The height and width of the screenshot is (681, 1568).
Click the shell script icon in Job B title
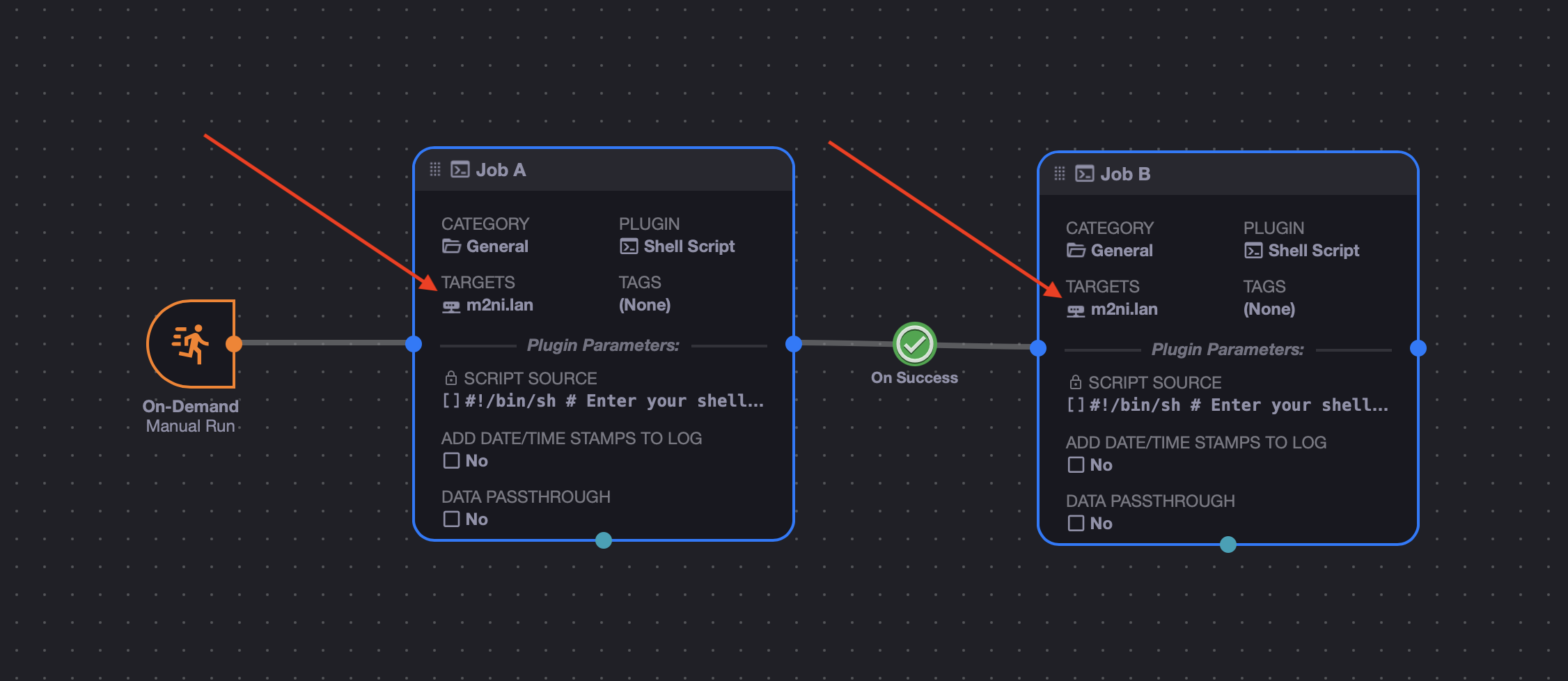1085,174
